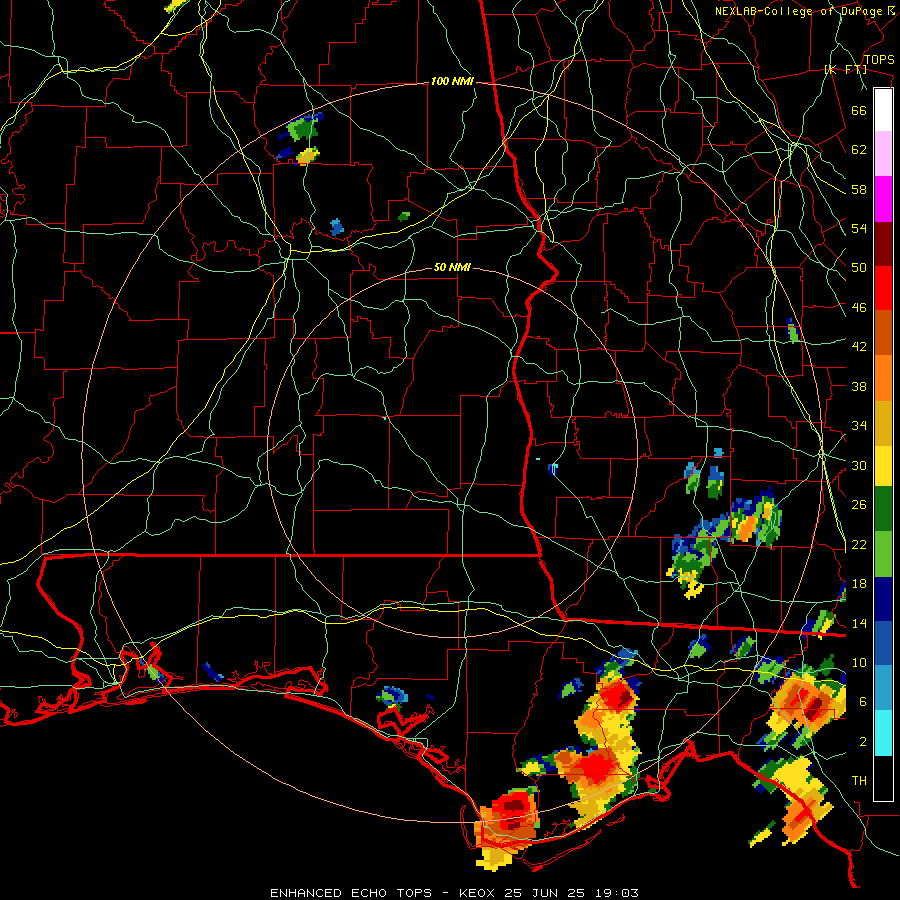This screenshot has width=900, height=900.
Task: Click the legend value '30'
Action: coord(859,465)
